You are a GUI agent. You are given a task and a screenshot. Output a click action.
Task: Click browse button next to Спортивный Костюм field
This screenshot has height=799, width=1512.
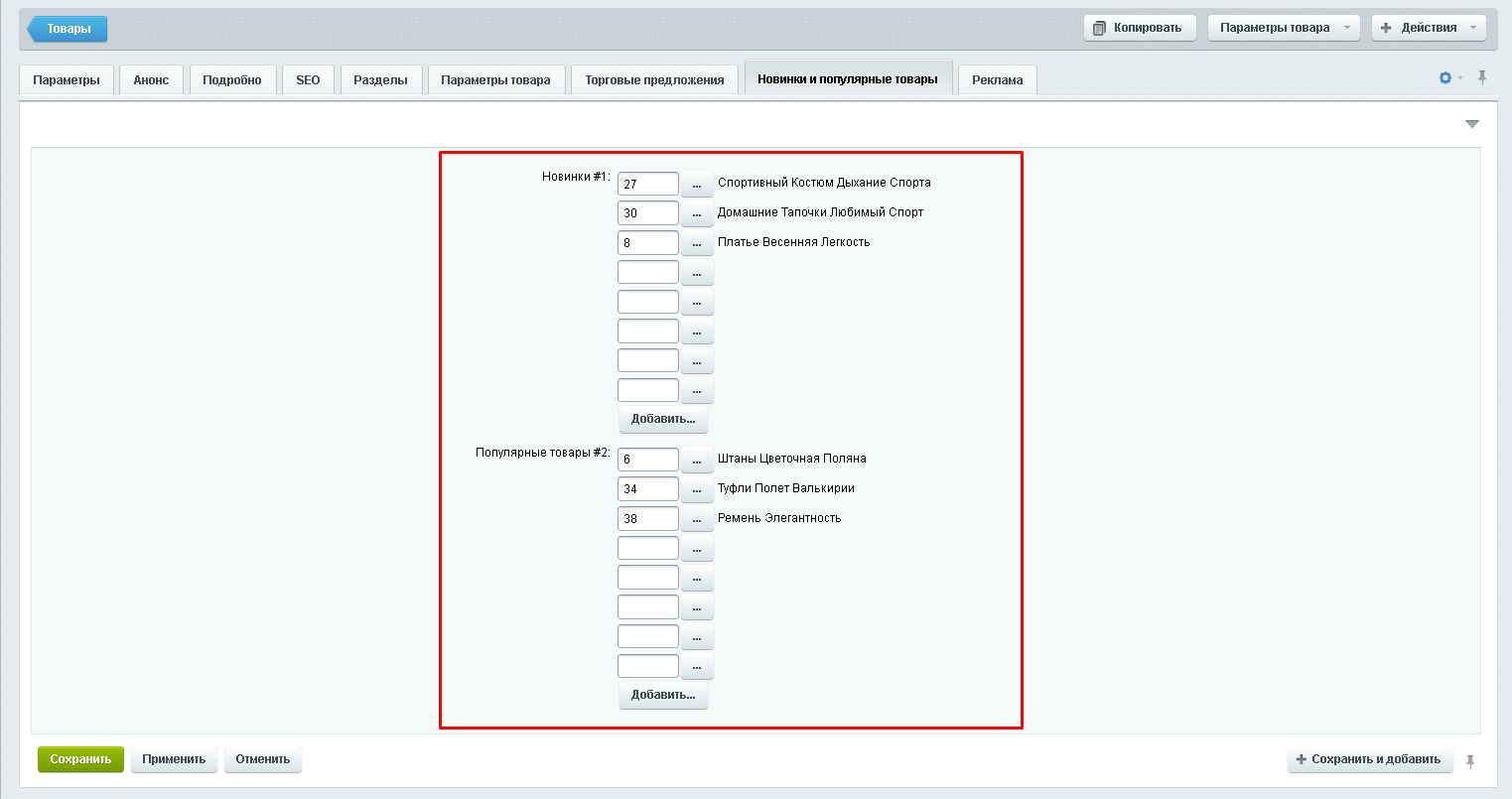[x=697, y=184]
